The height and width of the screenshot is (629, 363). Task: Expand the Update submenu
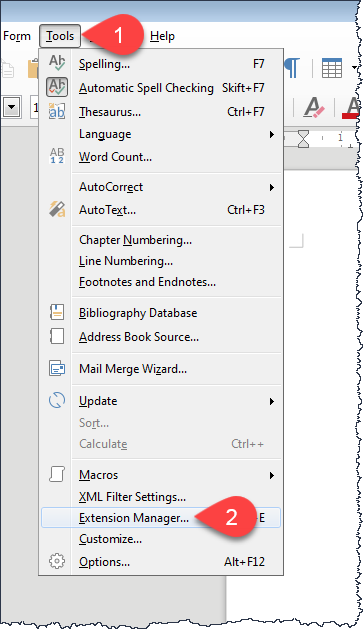[x=161, y=401]
